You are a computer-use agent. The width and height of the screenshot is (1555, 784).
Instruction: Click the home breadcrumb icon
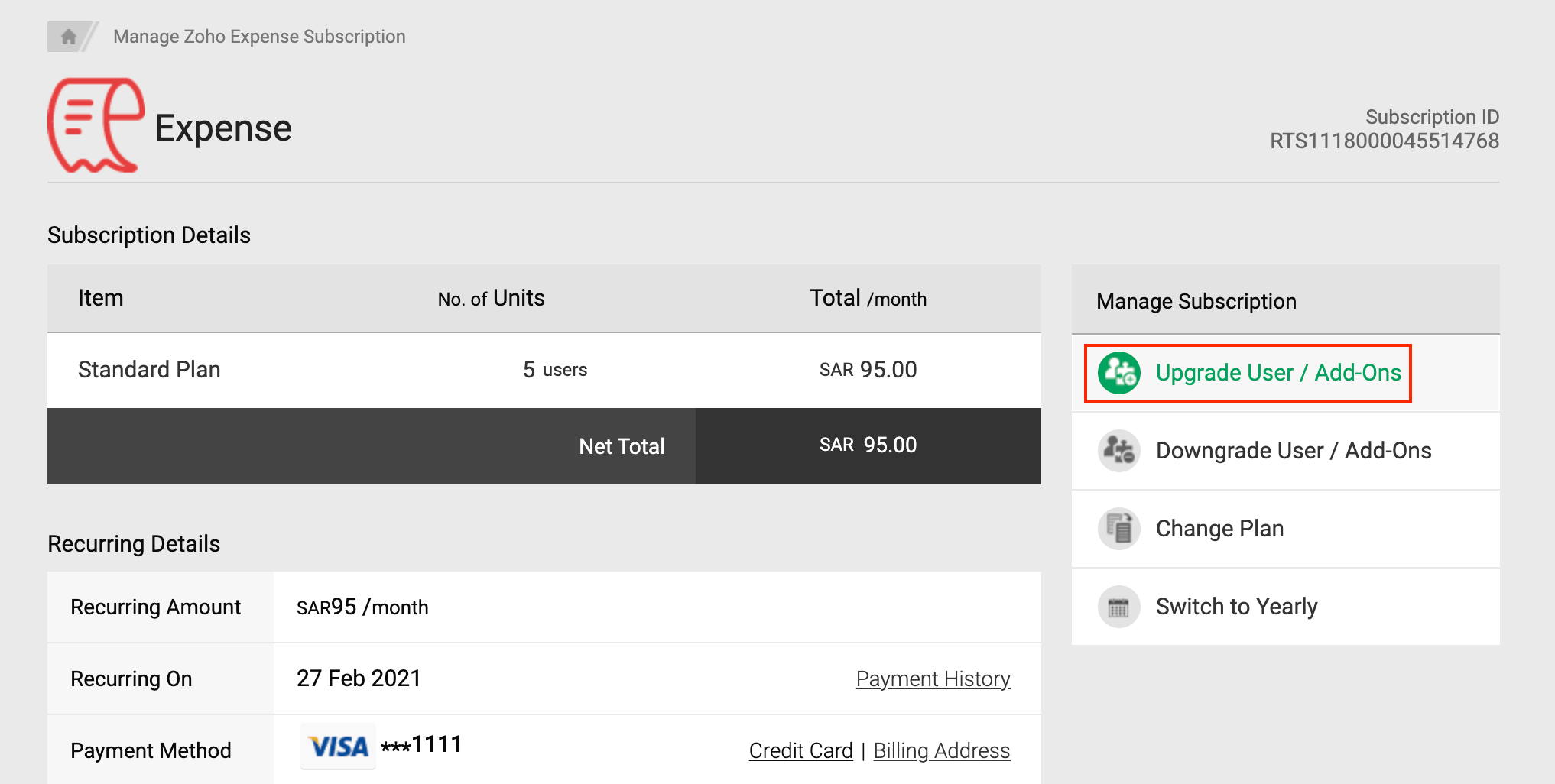tap(68, 37)
